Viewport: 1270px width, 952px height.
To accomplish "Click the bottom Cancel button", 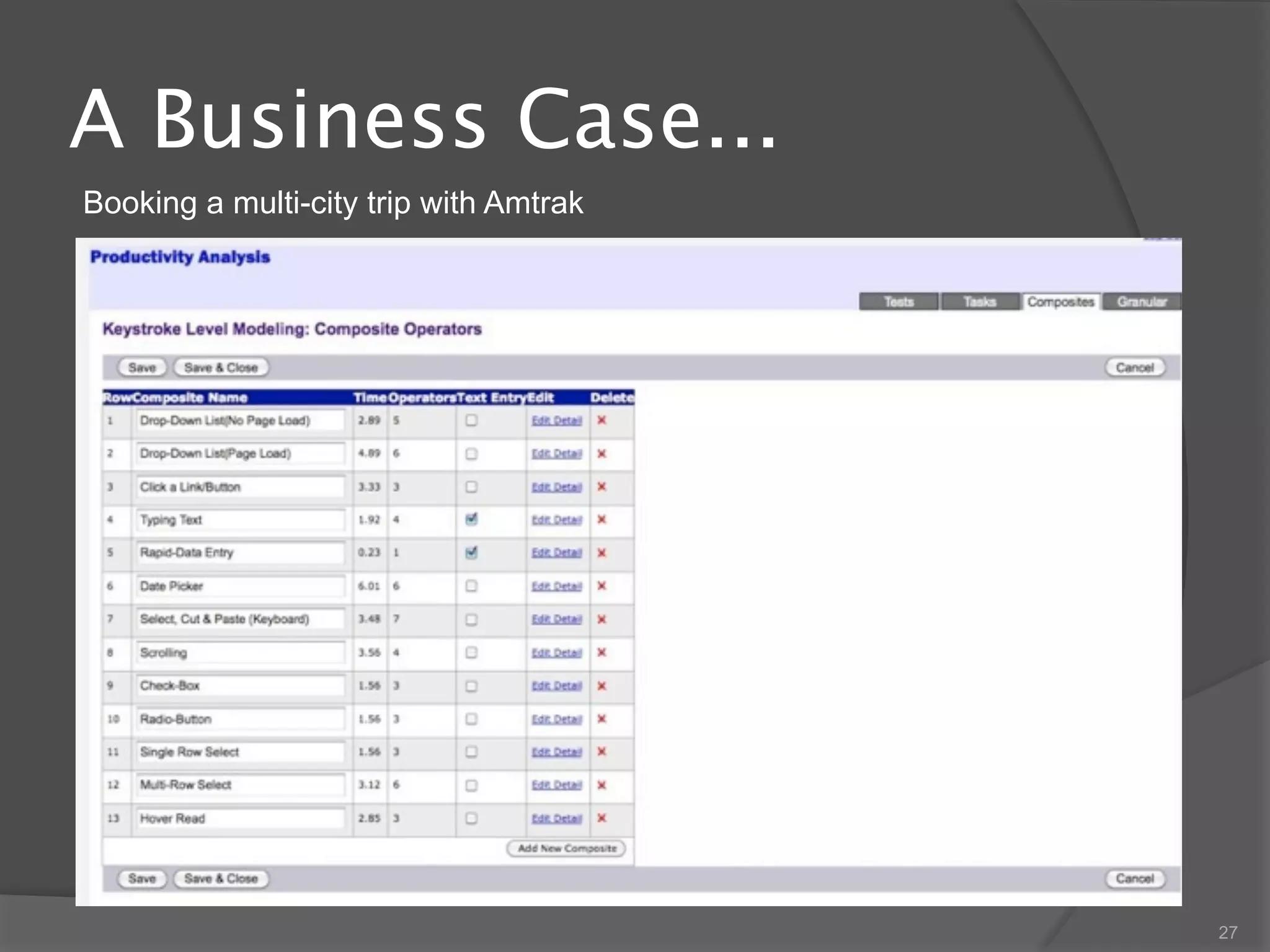I will coord(1135,878).
